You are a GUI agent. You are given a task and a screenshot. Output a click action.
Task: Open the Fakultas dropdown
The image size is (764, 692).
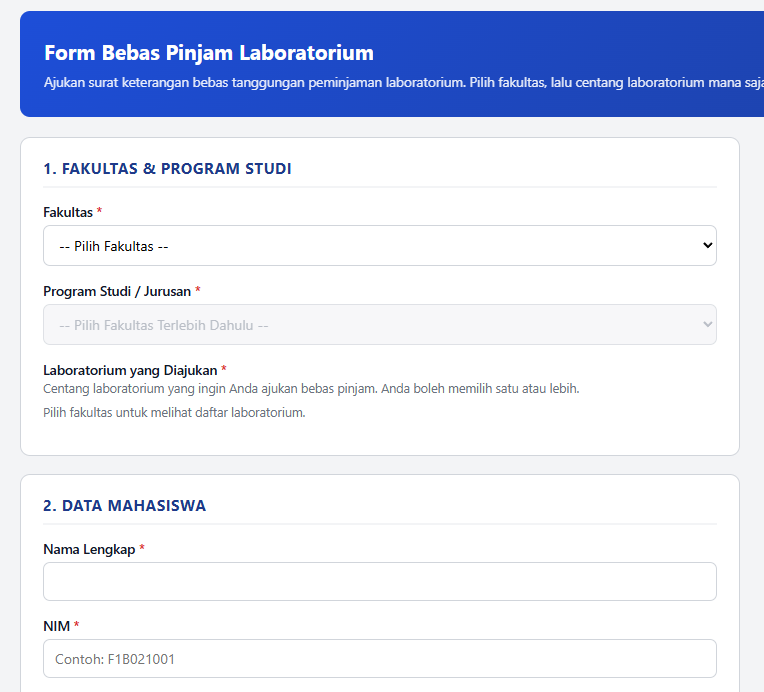click(x=380, y=246)
